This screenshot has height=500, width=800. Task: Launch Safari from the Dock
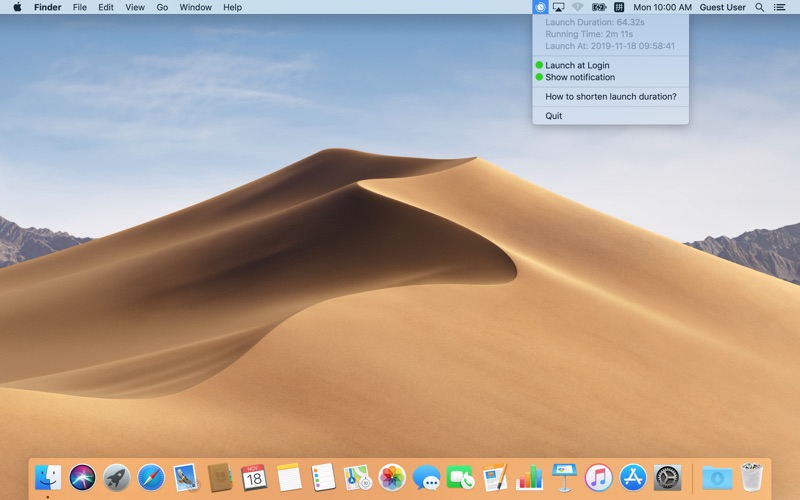pyautogui.click(x=151, y=478)
